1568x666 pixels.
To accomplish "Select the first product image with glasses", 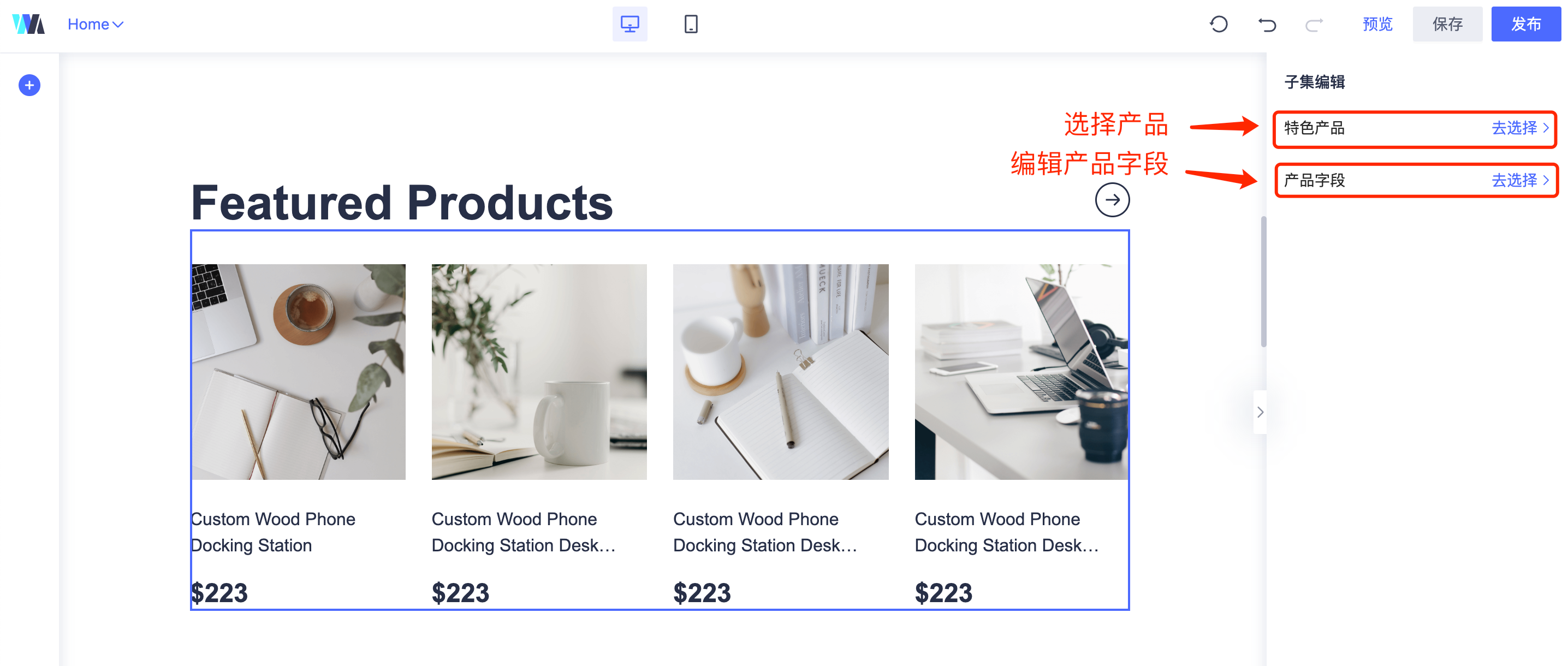I will pos(298,371).
